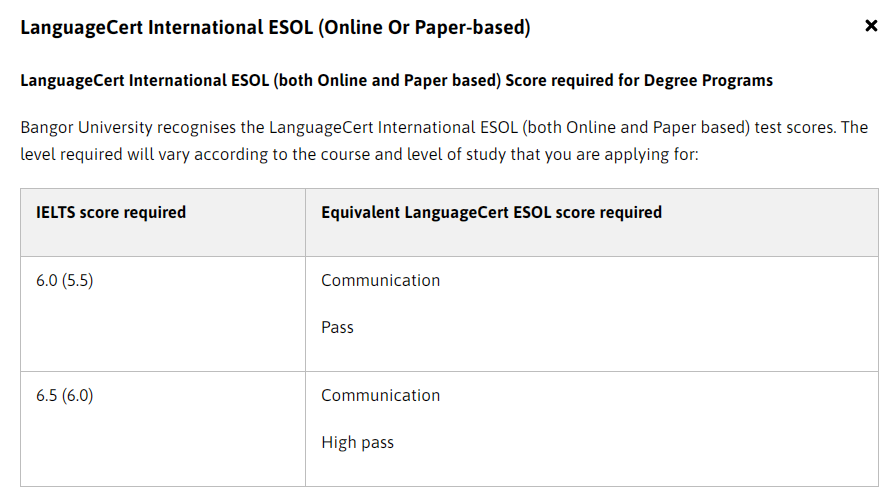894x500 pixels.
Task: Select the bold Degree Programs subheading
Action: point(396,80)
